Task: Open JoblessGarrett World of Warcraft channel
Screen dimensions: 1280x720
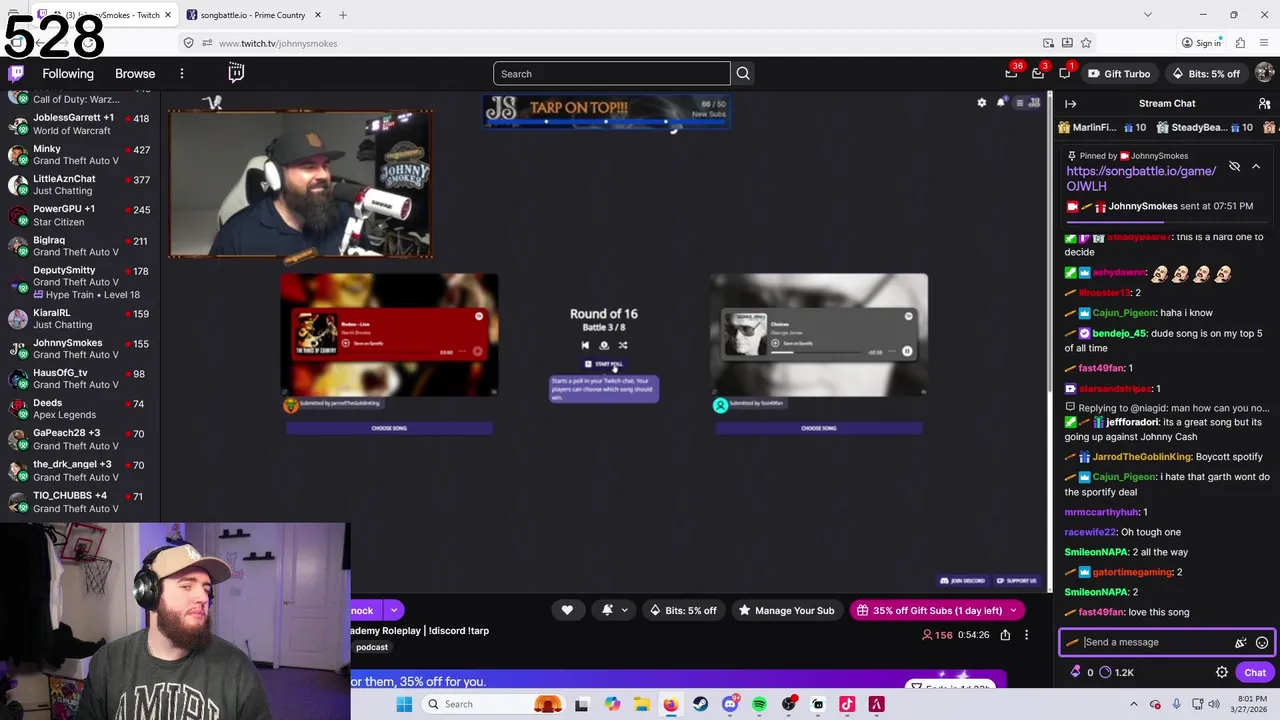Action: pyautogui.click(x=80, y=124)
